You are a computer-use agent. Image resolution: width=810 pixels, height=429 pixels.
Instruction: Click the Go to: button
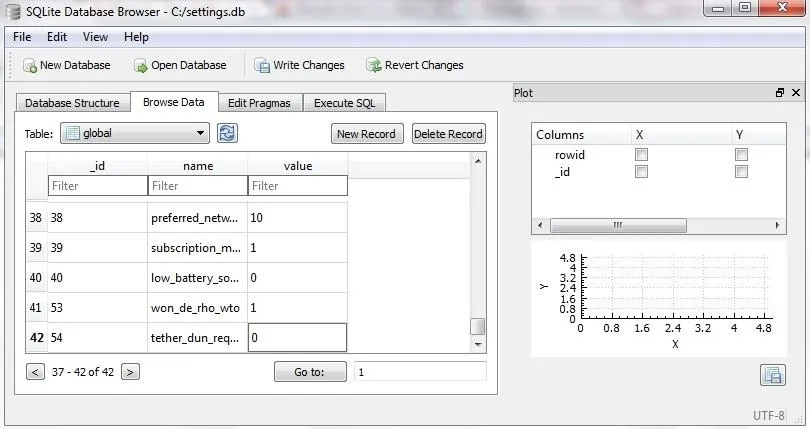pyautogui.click(x=310, y=372)
